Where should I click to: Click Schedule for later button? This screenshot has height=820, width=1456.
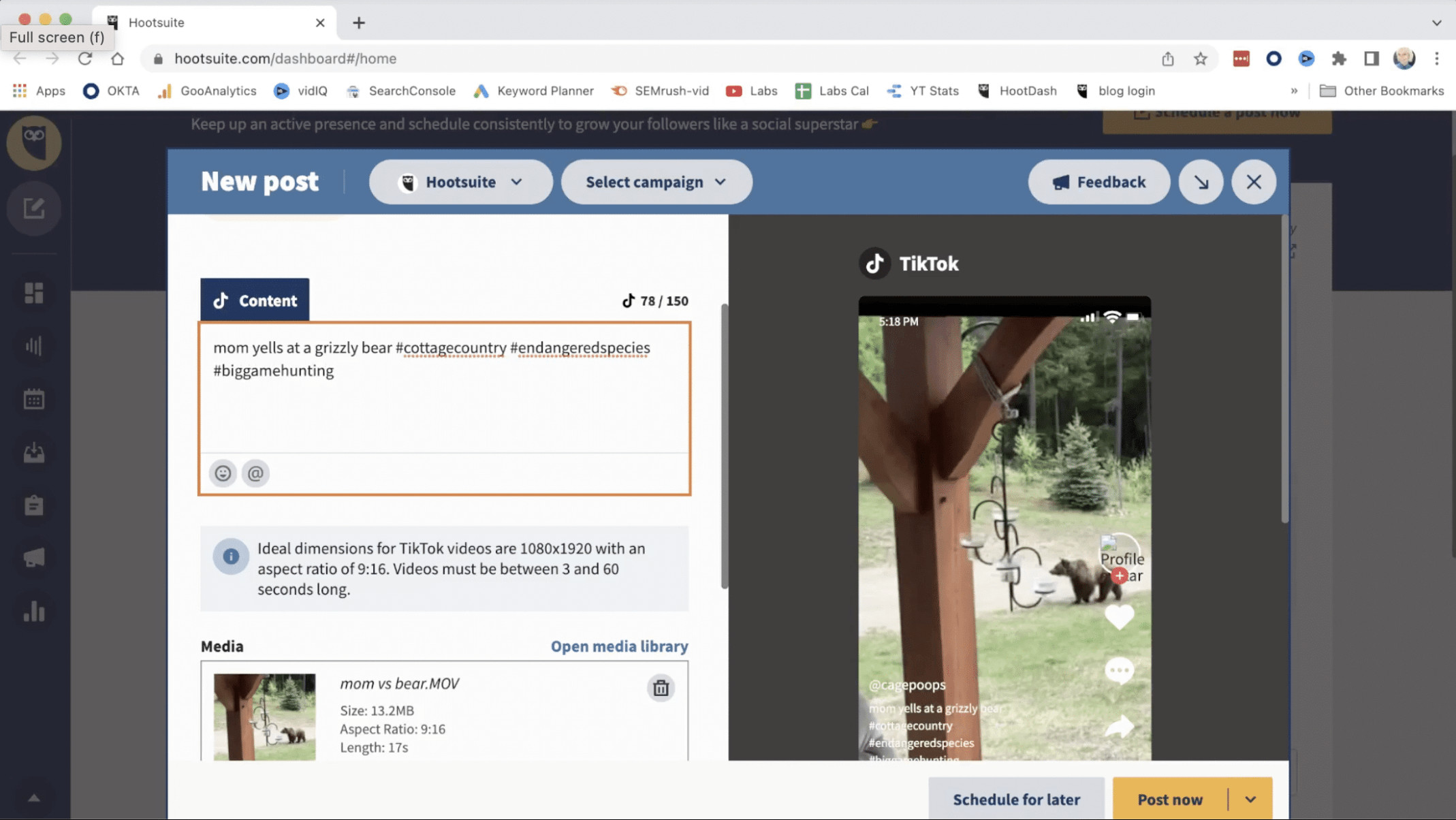tap(1016, 799)
